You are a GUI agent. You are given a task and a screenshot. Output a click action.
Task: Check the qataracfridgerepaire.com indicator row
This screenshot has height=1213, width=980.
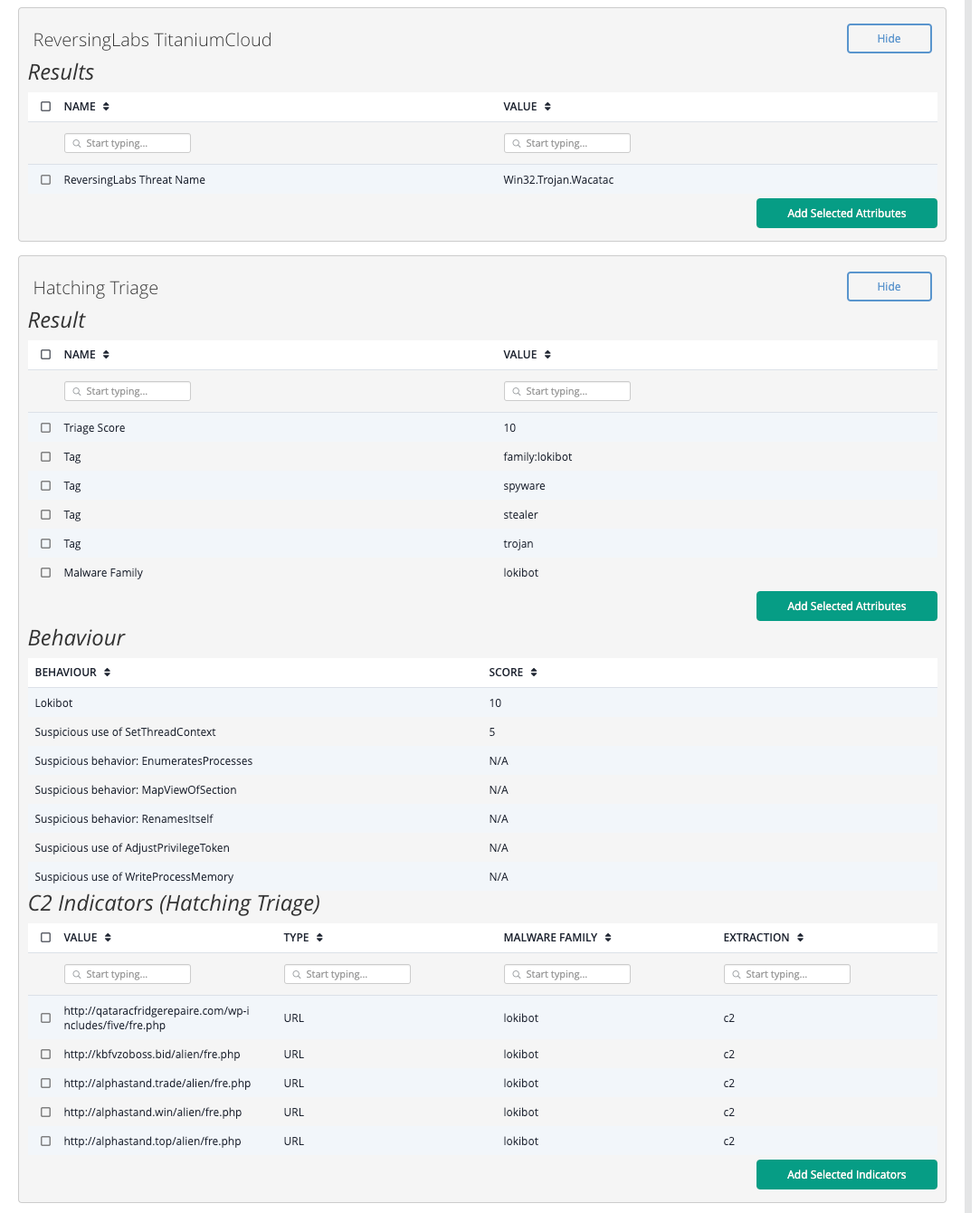point(46,1018)
